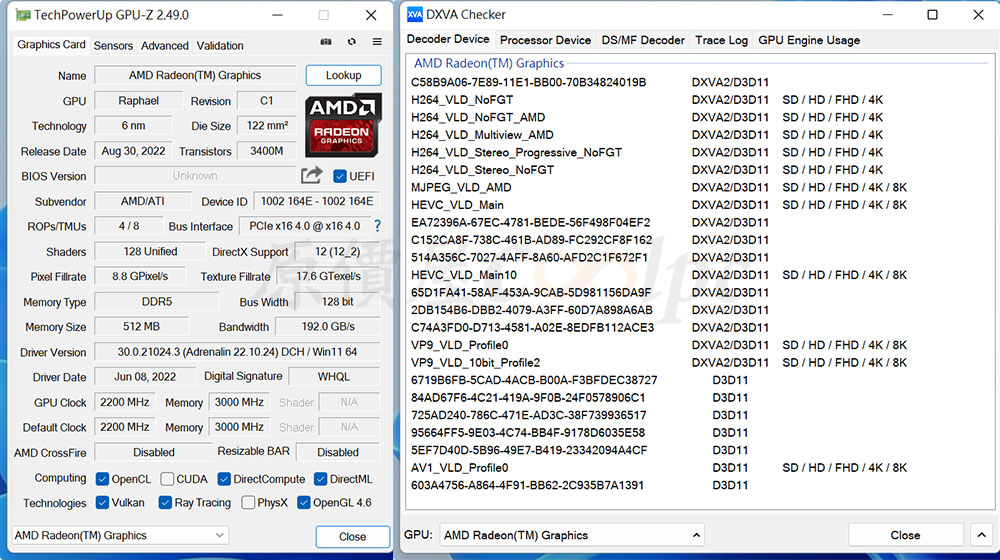
Task: Click Close button in DXVA Checker
Action: coord(905,535)
